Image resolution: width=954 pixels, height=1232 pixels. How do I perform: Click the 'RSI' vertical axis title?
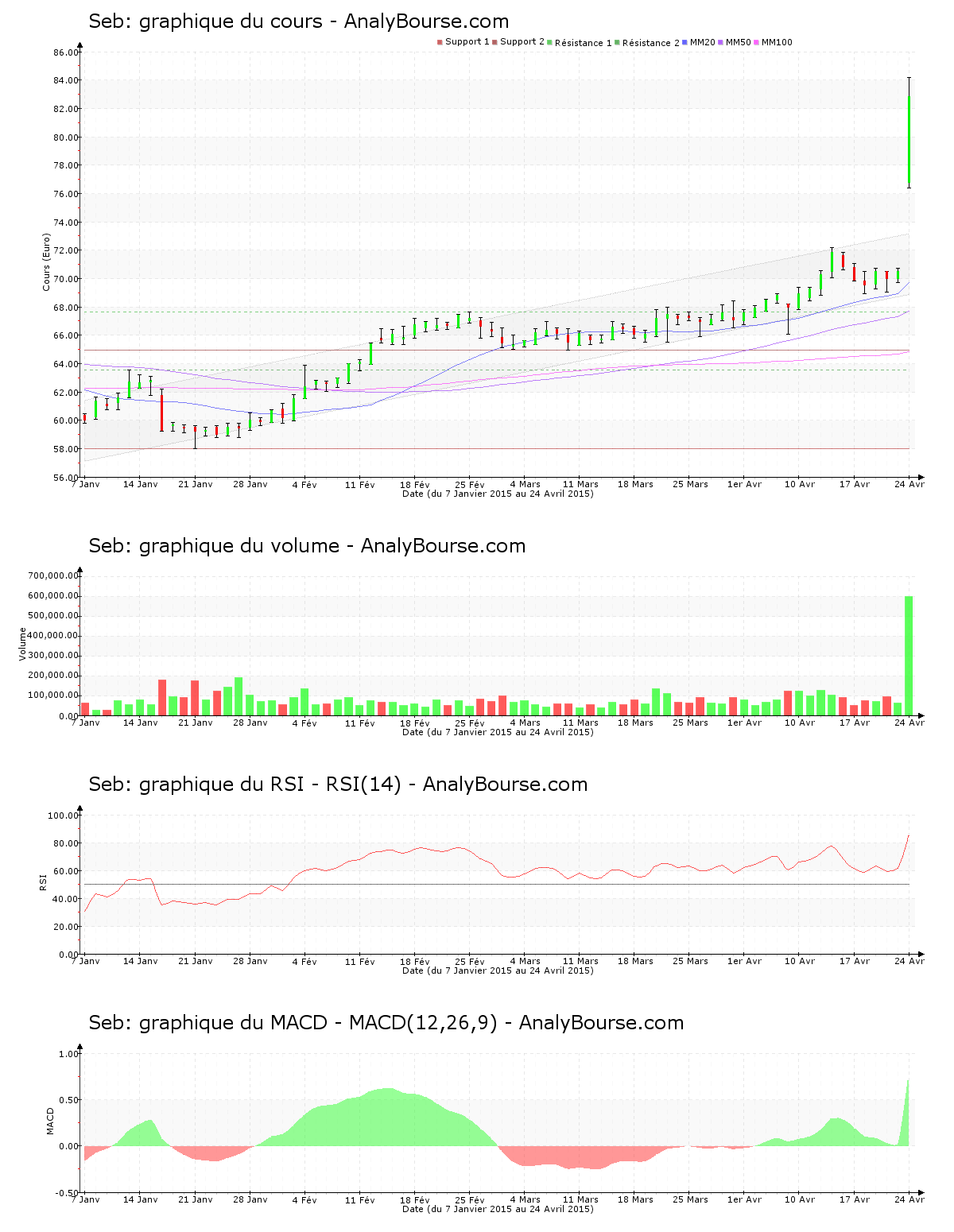click(x=43, y=882)
